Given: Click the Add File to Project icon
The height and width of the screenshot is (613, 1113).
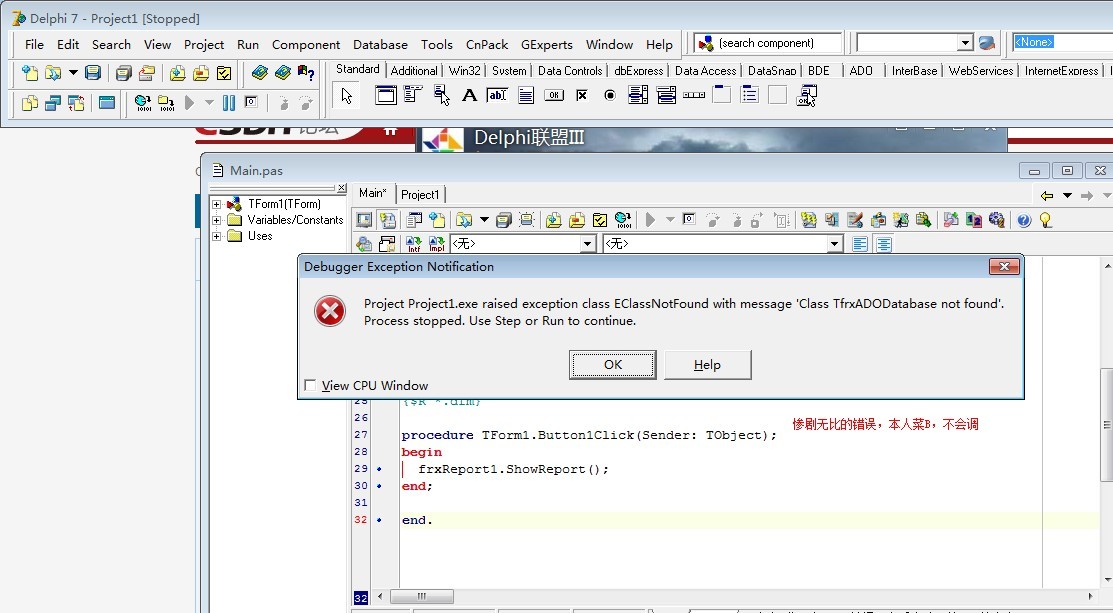Looking at the screenshot, I should (177, 73).
